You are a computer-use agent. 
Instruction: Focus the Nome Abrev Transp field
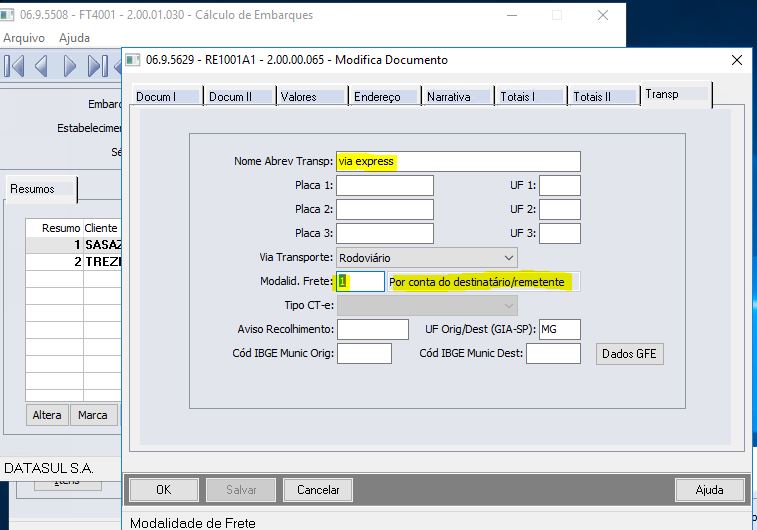pyautogui.click(x=458, y=161)
